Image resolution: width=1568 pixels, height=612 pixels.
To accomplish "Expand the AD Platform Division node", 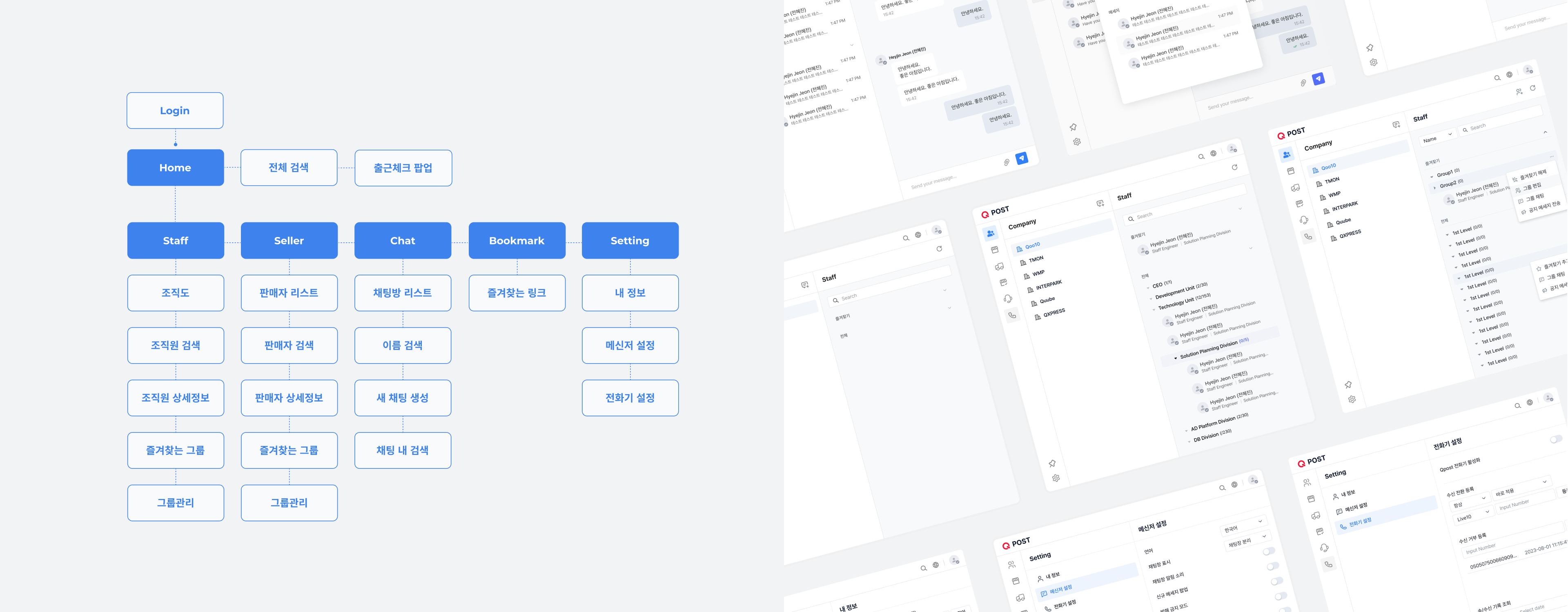I will tap(1186, 430).
